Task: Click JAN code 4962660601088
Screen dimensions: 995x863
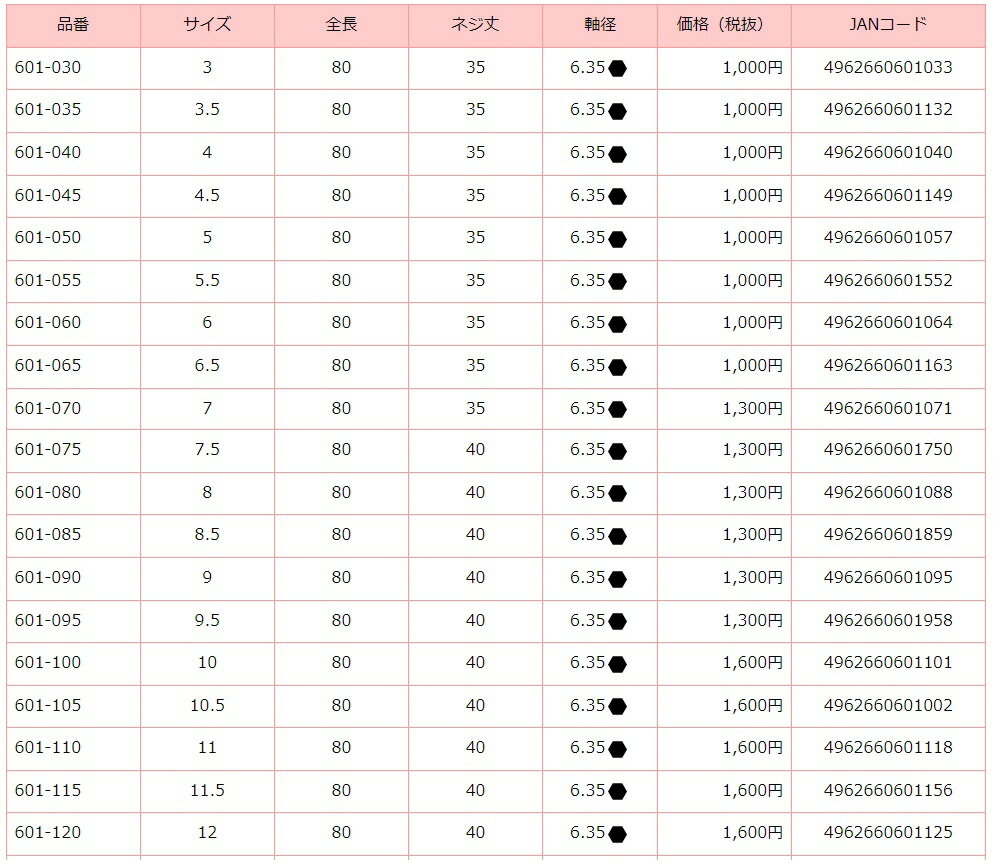Action: (888, 492)
